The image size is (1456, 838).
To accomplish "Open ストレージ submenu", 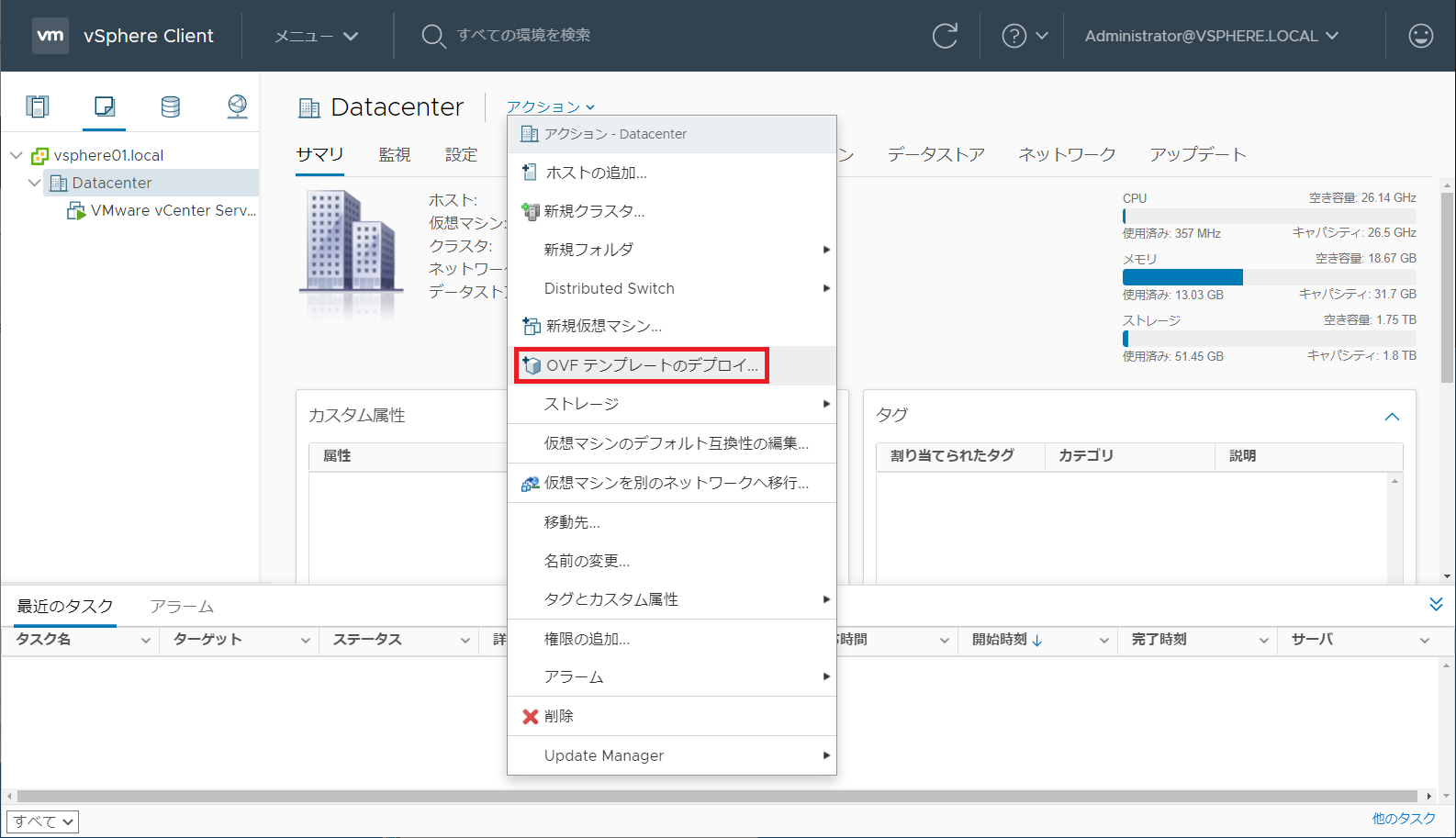I will [672, 404].
